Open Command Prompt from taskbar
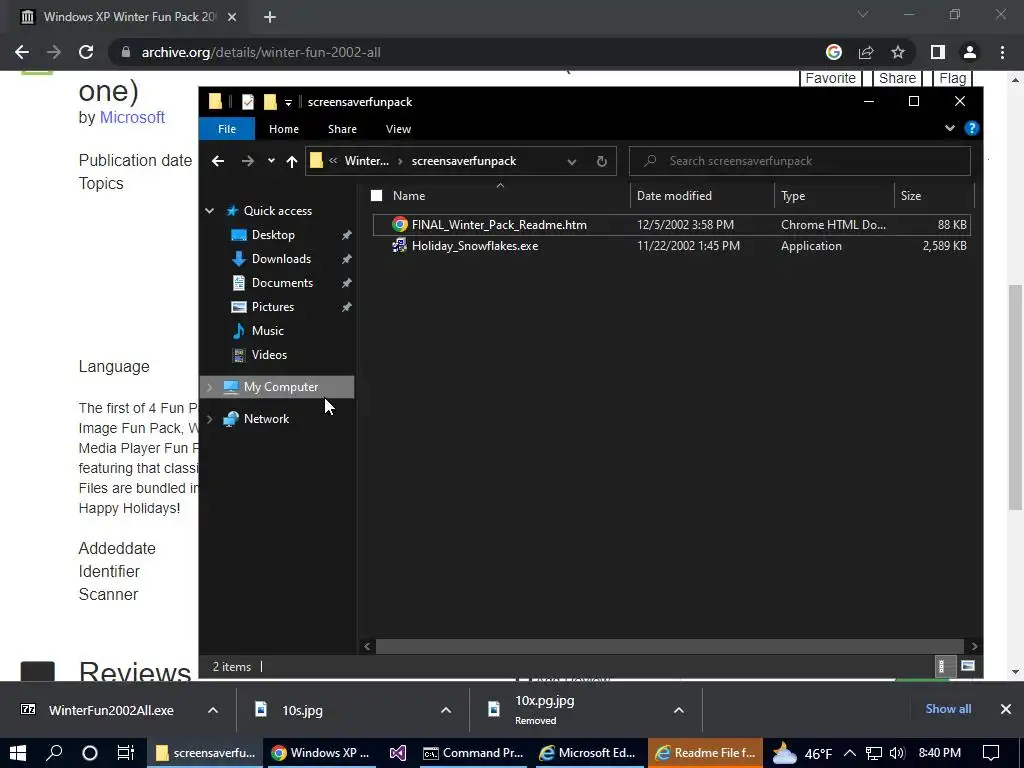 (x=473, y=753)
